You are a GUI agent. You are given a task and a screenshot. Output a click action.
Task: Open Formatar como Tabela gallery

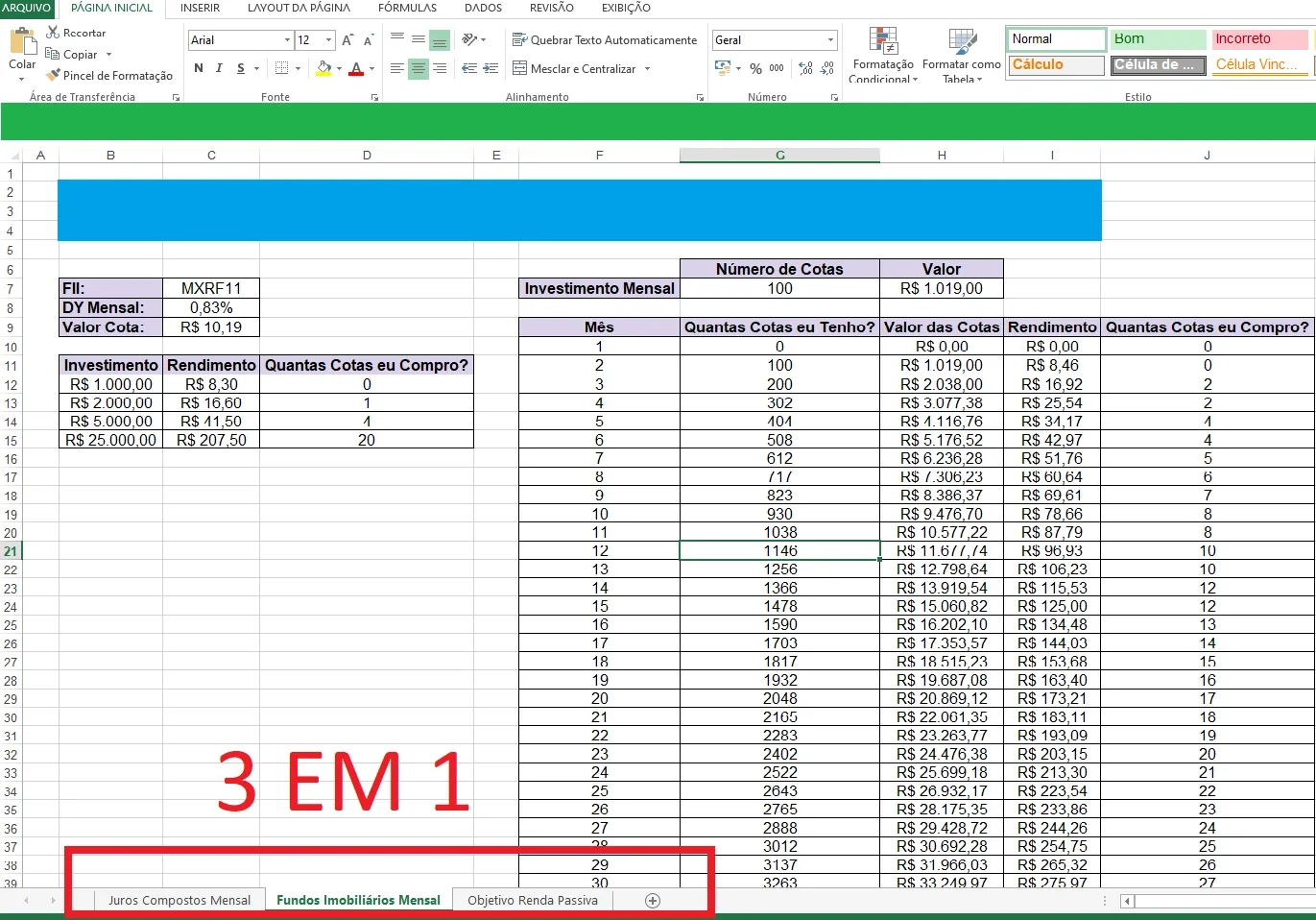[x=961, y=55]
